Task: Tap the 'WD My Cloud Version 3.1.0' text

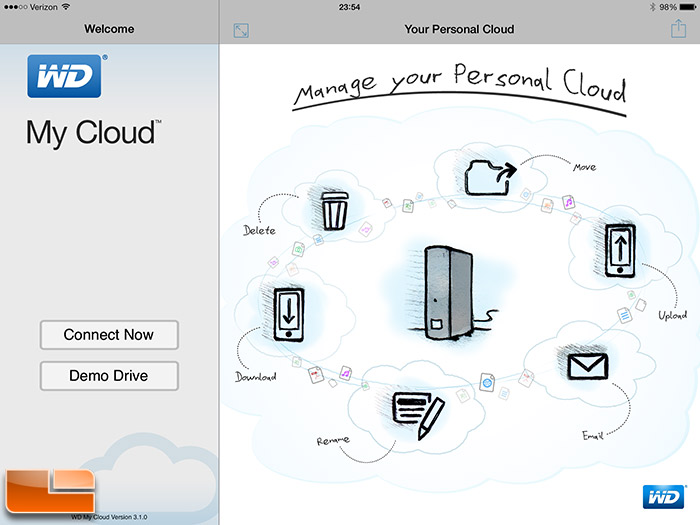Action: [x=109, y=517]
